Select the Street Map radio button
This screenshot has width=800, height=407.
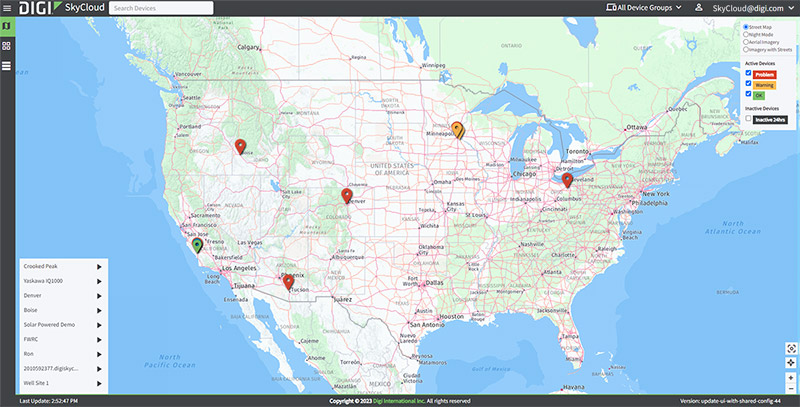[x=746, y=27]
